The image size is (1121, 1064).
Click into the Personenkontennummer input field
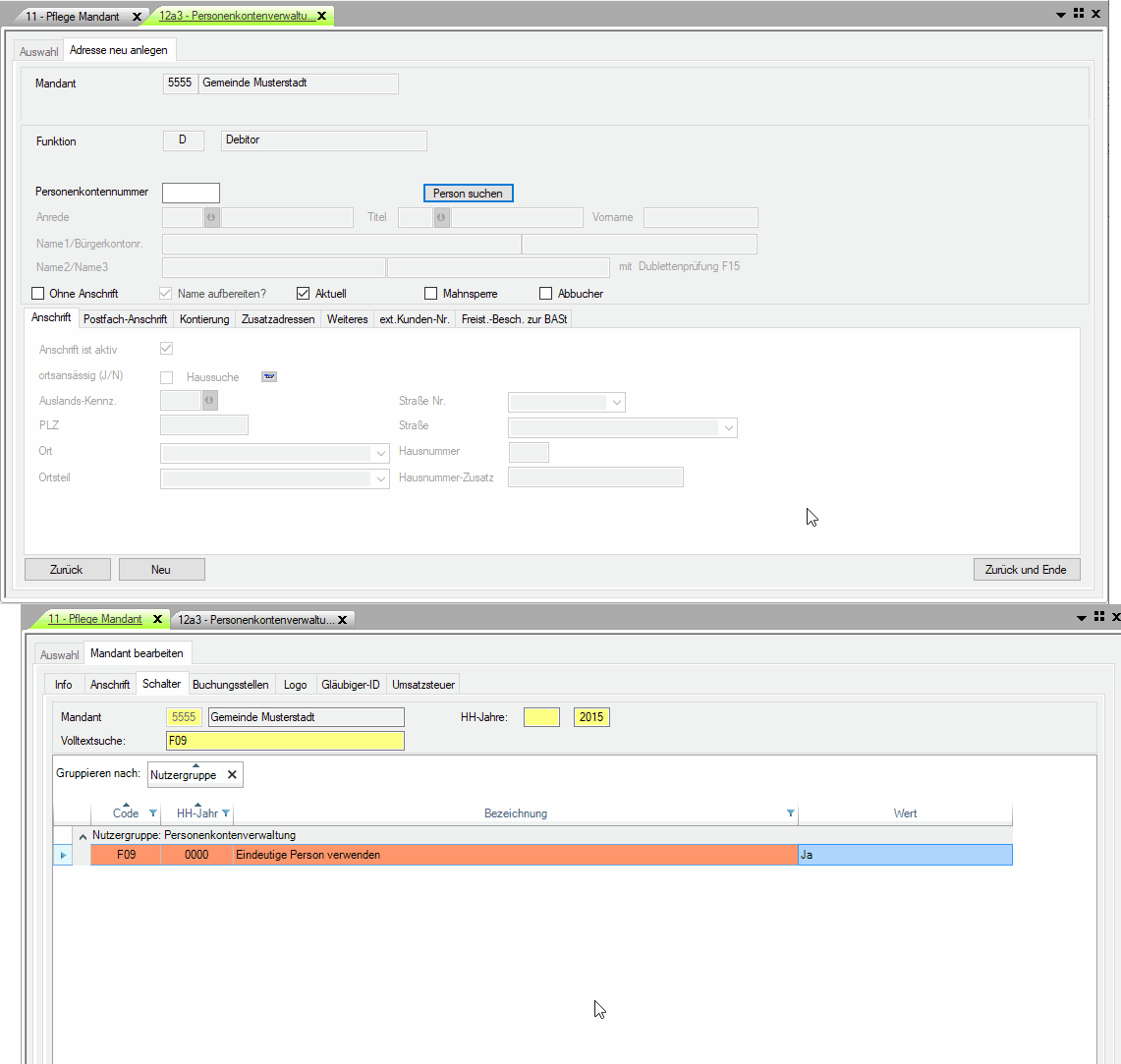coord(191,194)
